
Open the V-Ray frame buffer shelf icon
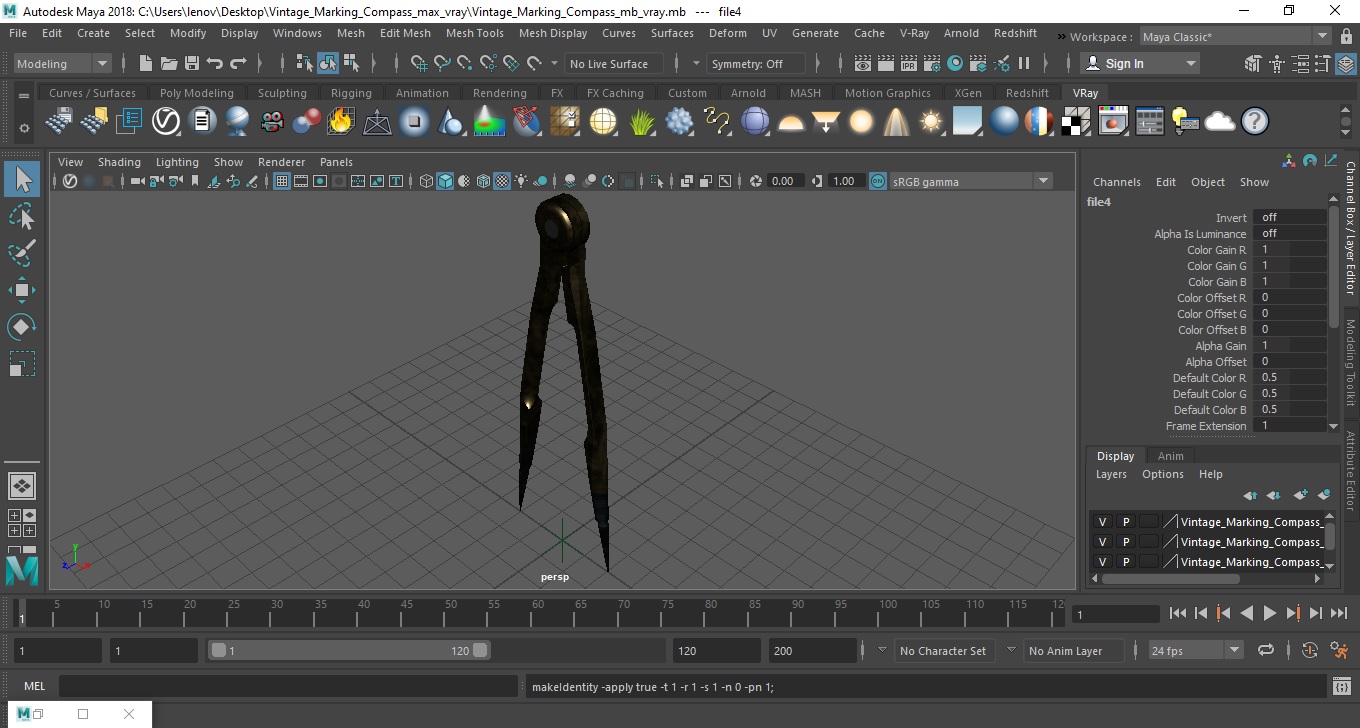pyautogui.click(x=1113, y=122)
